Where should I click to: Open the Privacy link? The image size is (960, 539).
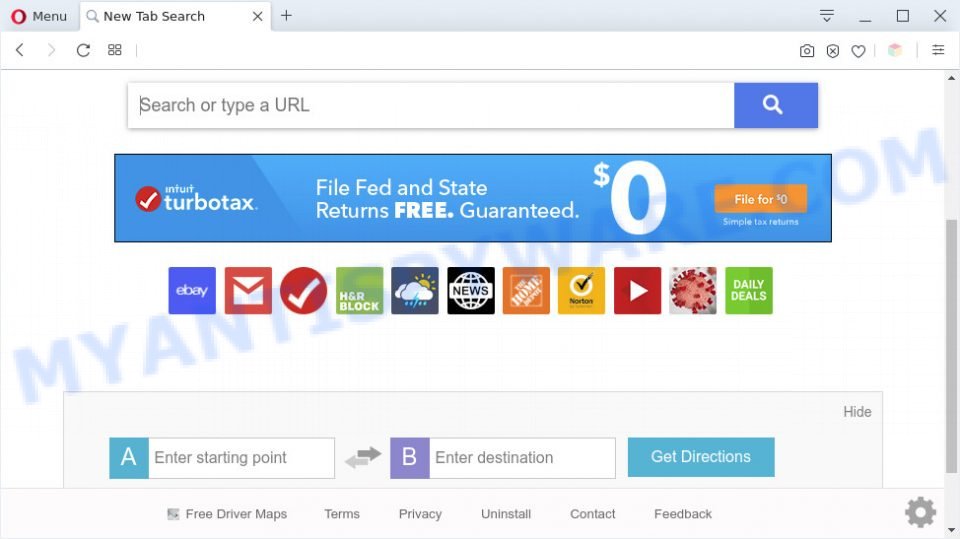click(x=420, y=514)
